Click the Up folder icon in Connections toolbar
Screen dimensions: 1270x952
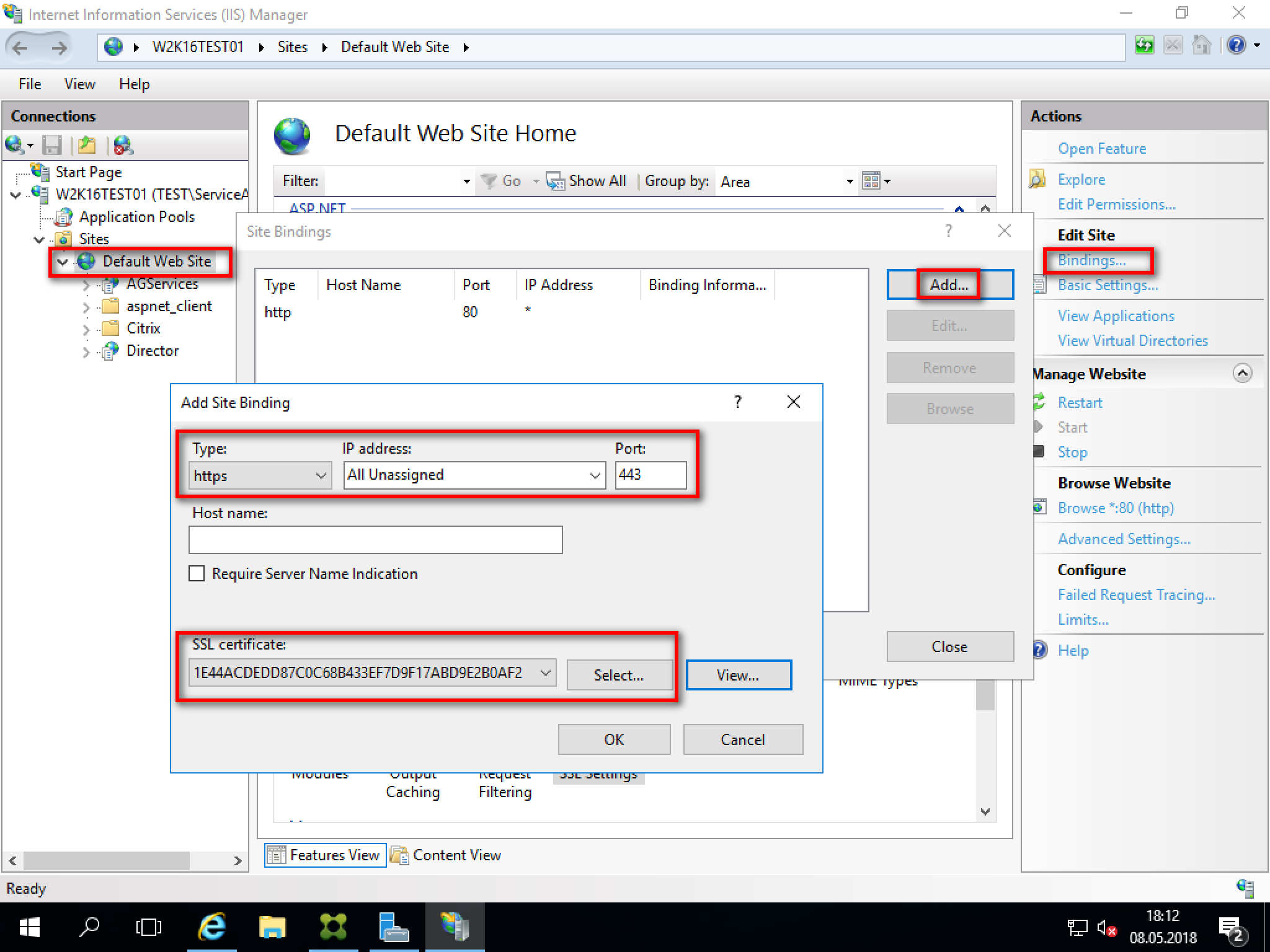(x=87, y=145)
